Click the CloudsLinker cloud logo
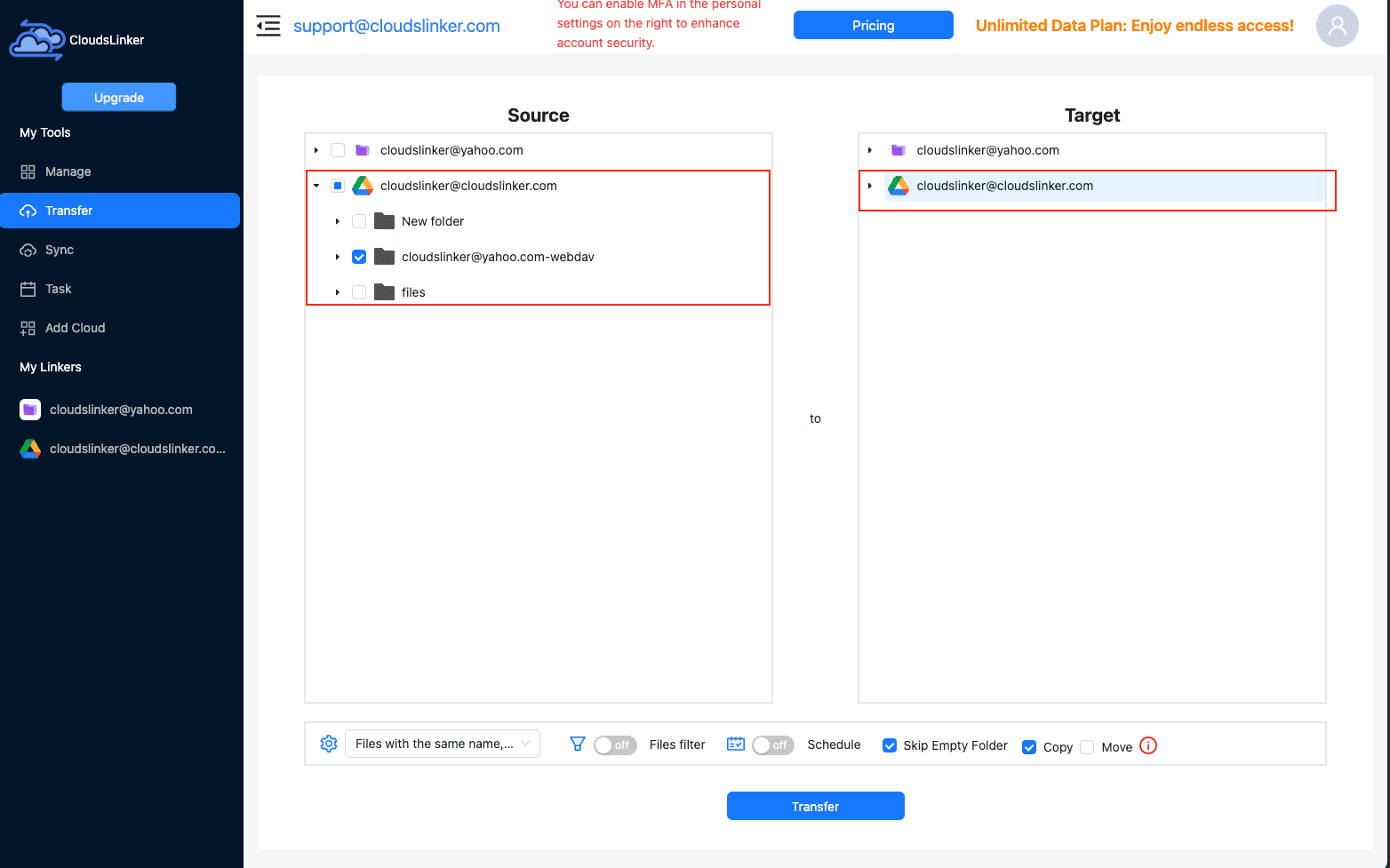The height and width of the screenshot is (868, 1390). [x=36, y=40]
